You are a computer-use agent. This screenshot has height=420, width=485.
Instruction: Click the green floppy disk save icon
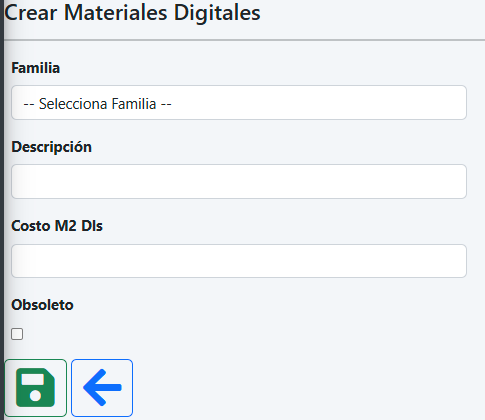[x=35, y=388]
